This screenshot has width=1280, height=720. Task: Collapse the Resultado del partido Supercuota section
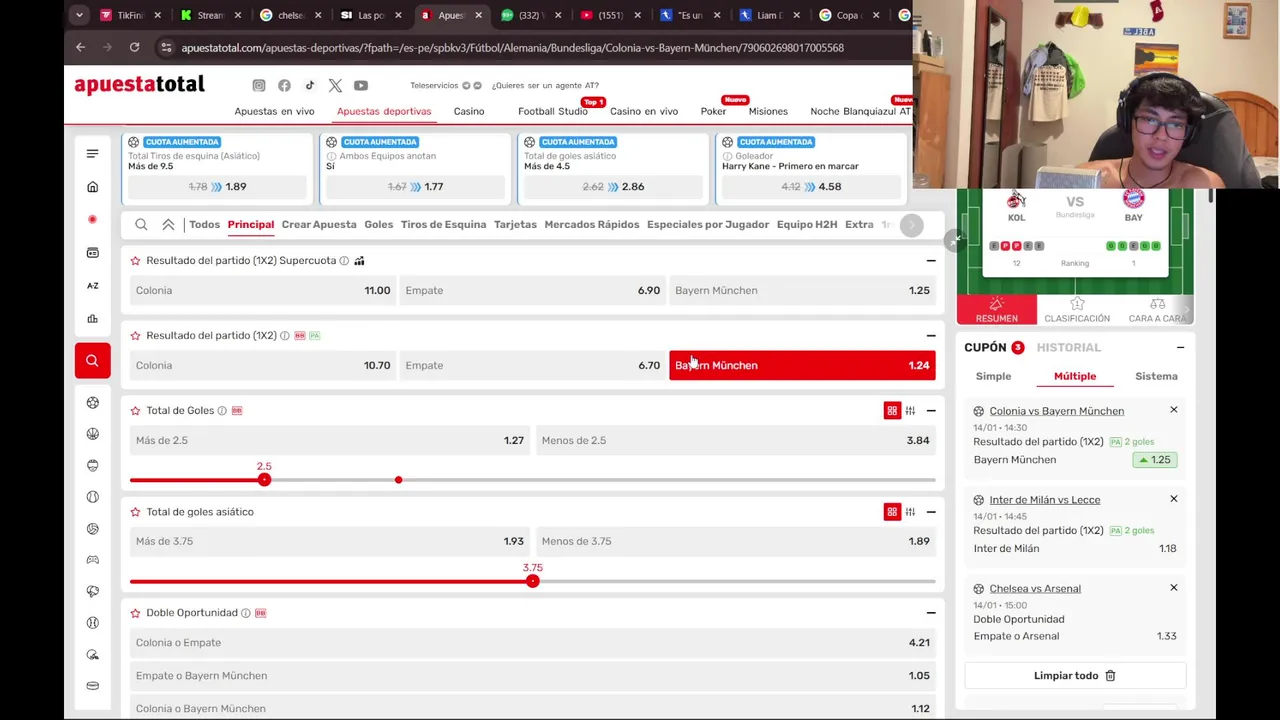coord(931,261)
